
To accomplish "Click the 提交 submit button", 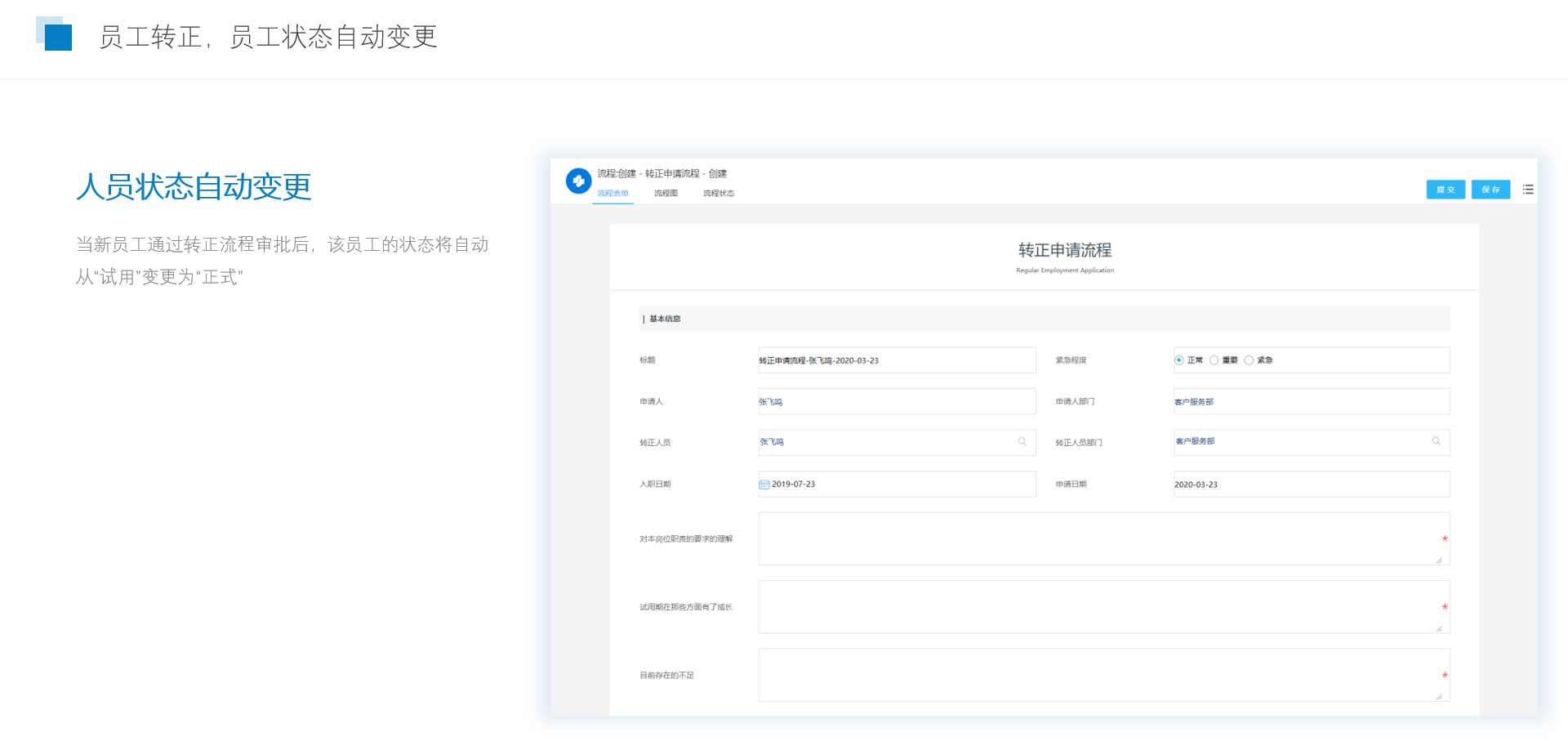I will [x=1445, y=190].
